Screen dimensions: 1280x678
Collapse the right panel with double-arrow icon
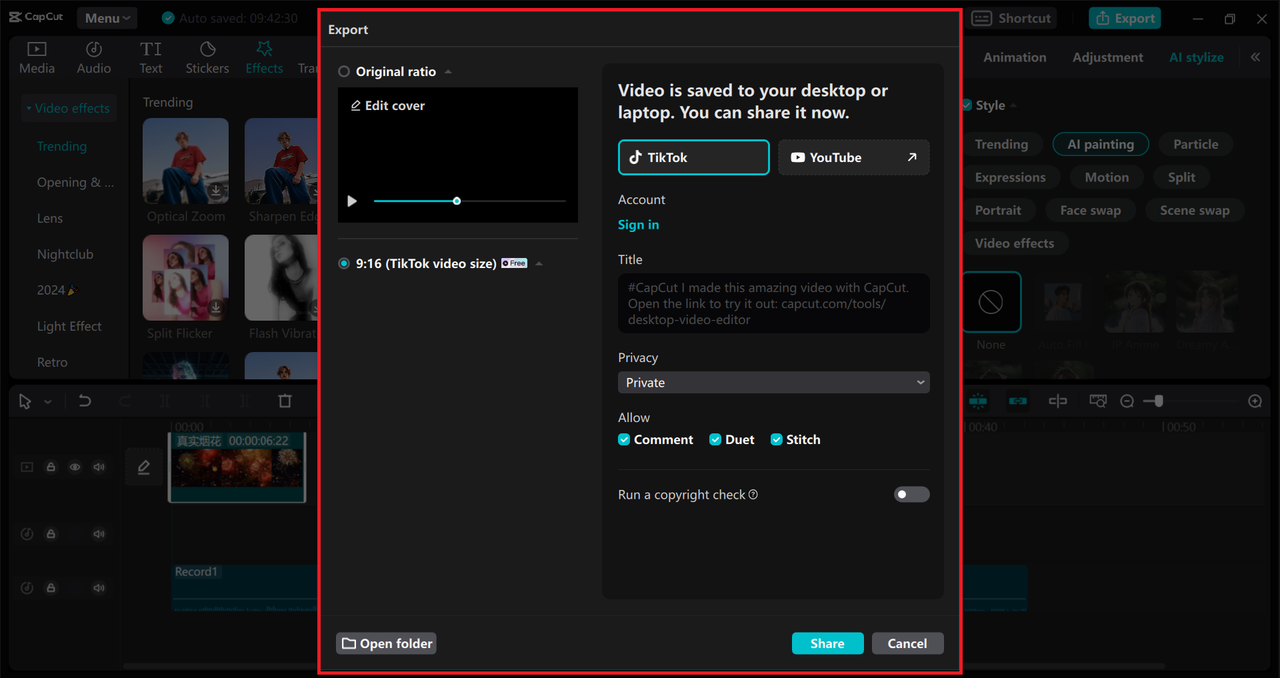pos(1255,57)
